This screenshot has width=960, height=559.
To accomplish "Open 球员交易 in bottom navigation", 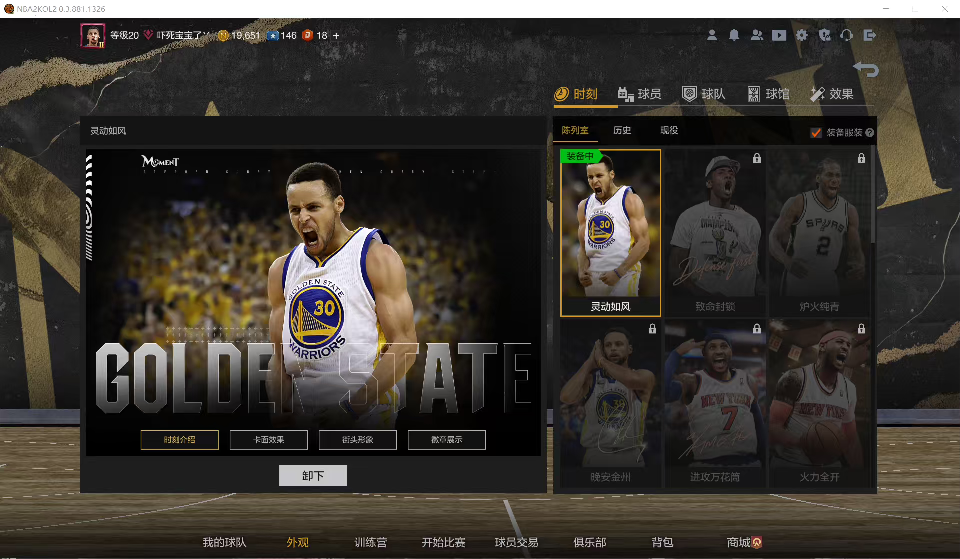I will pyautogui.click(x=516, y=542).
